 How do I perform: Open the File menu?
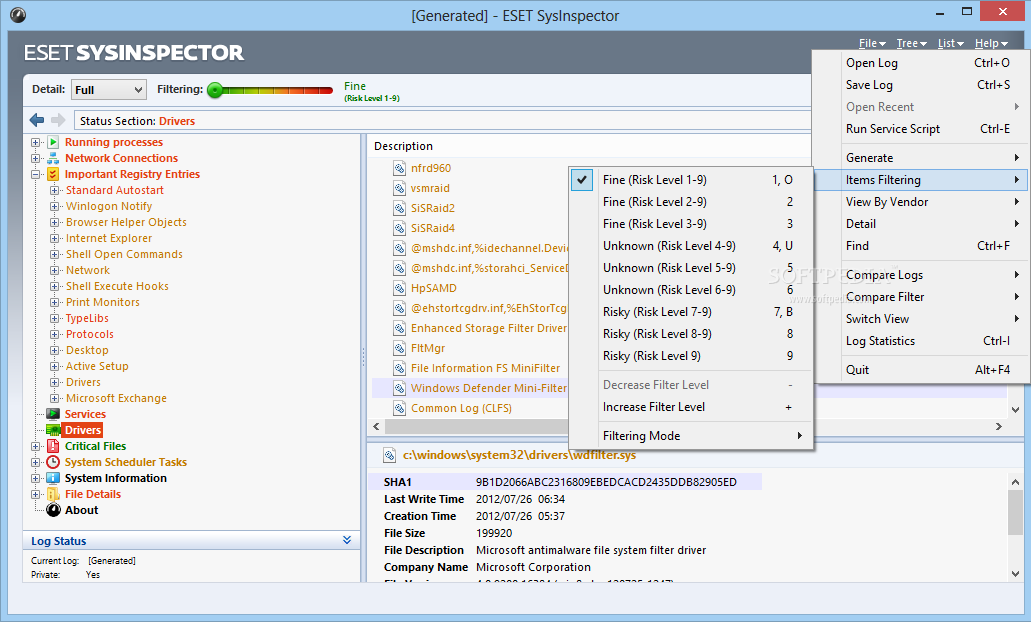click(872, 43)
